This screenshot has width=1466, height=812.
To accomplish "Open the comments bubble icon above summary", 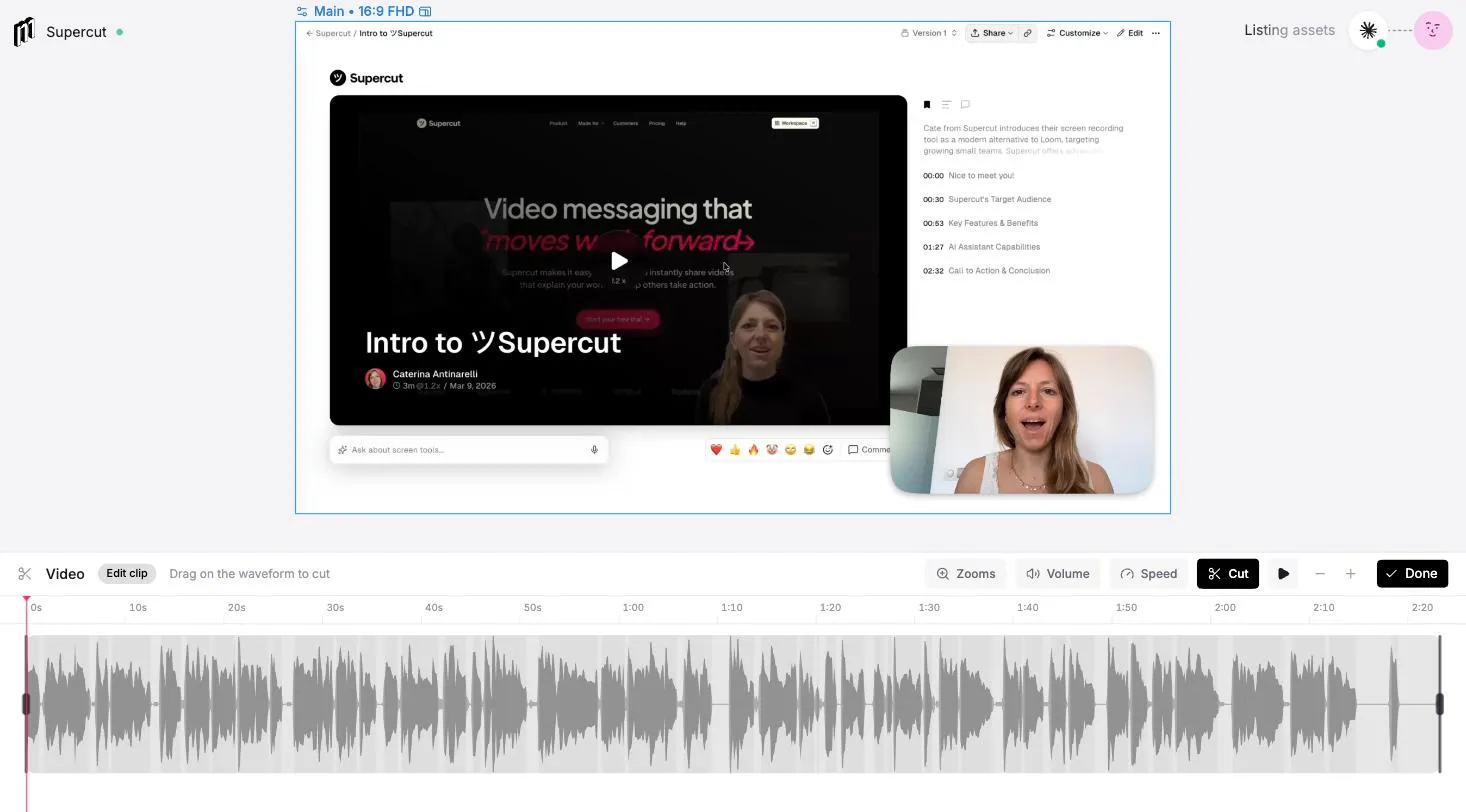I will click(x=965, y=104).
